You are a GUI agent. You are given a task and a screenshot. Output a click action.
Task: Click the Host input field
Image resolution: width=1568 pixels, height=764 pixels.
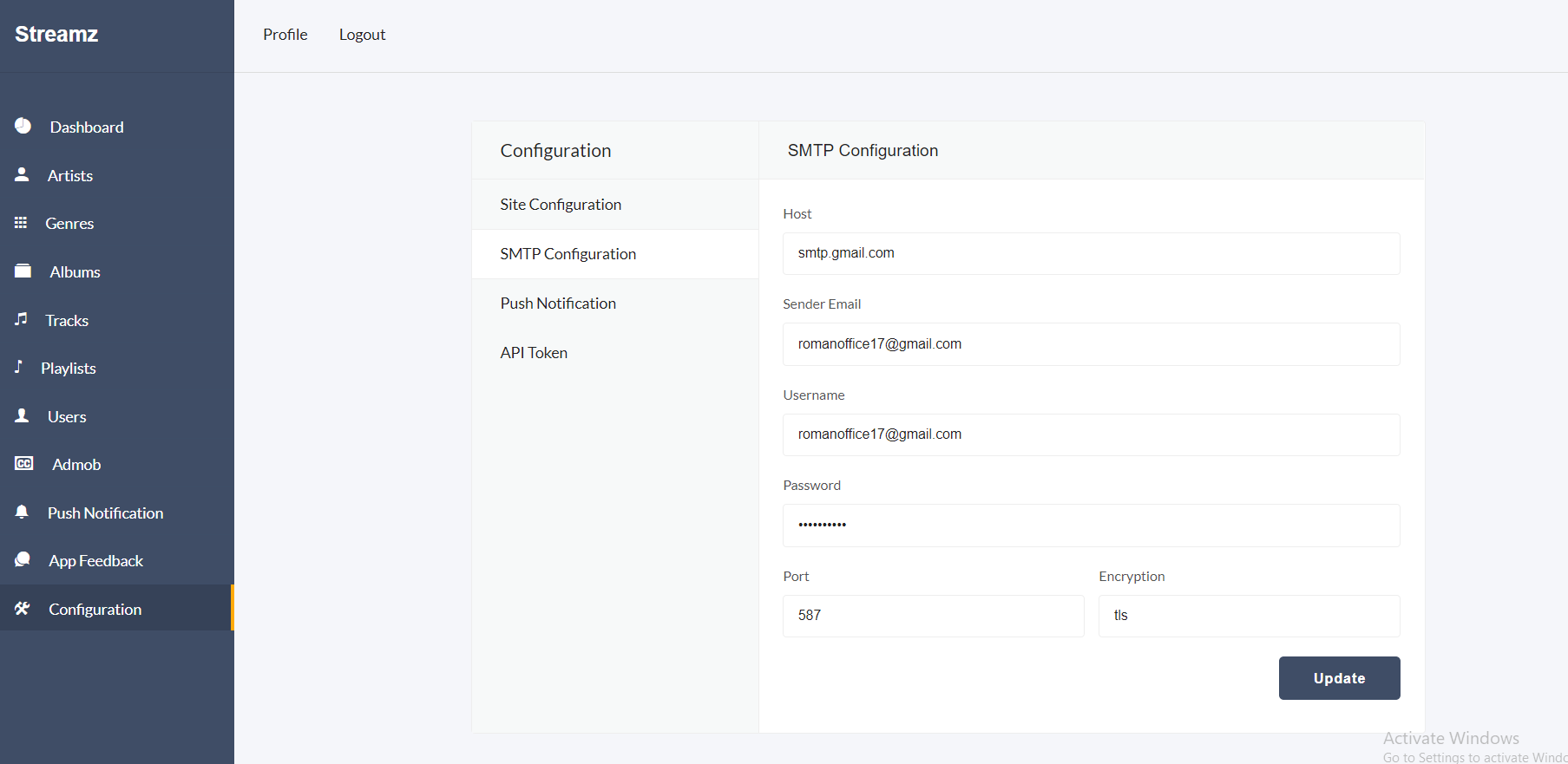(x=1091, y=253)
